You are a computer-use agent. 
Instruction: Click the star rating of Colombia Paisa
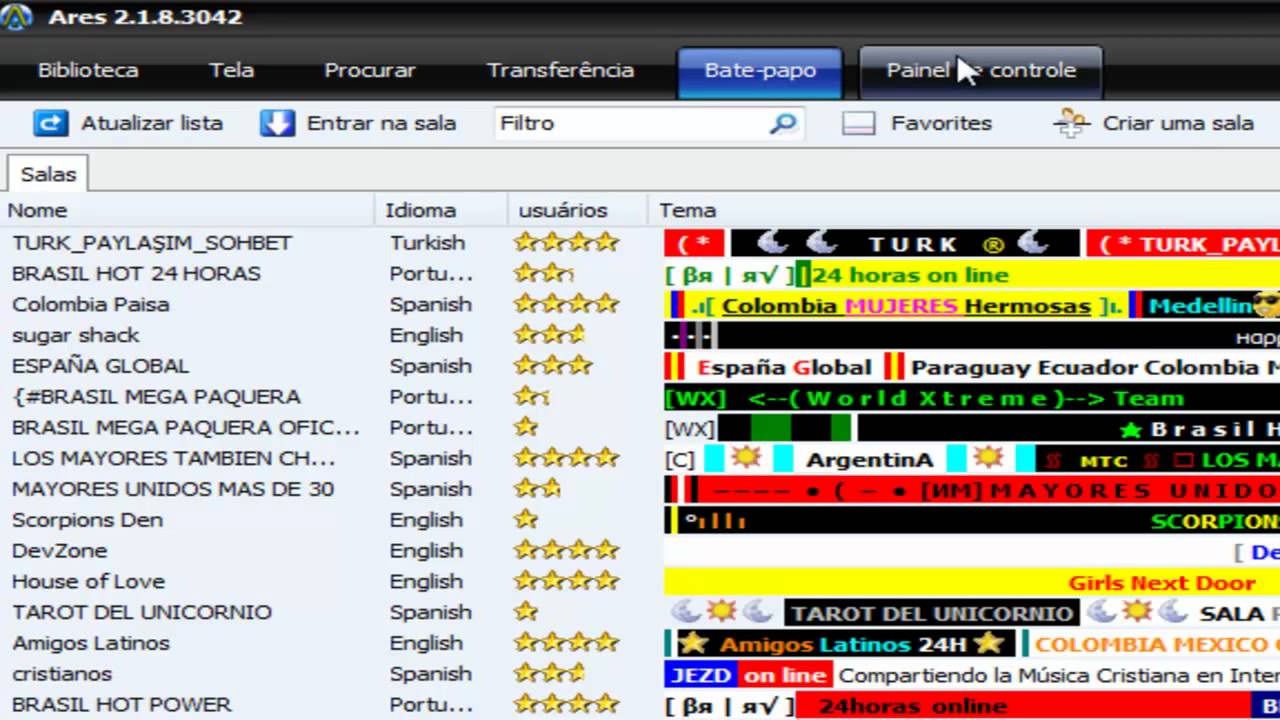point(567,304)
